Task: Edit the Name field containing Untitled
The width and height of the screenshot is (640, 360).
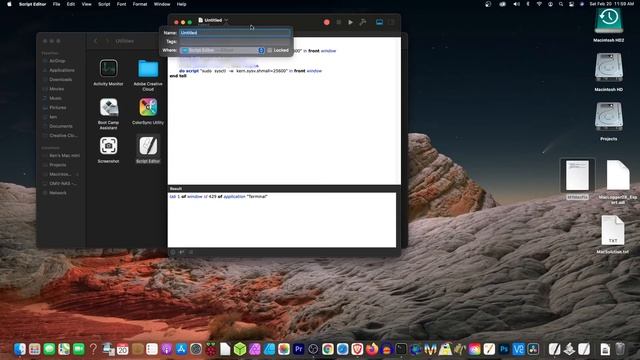Action: (x=235, y=33)
